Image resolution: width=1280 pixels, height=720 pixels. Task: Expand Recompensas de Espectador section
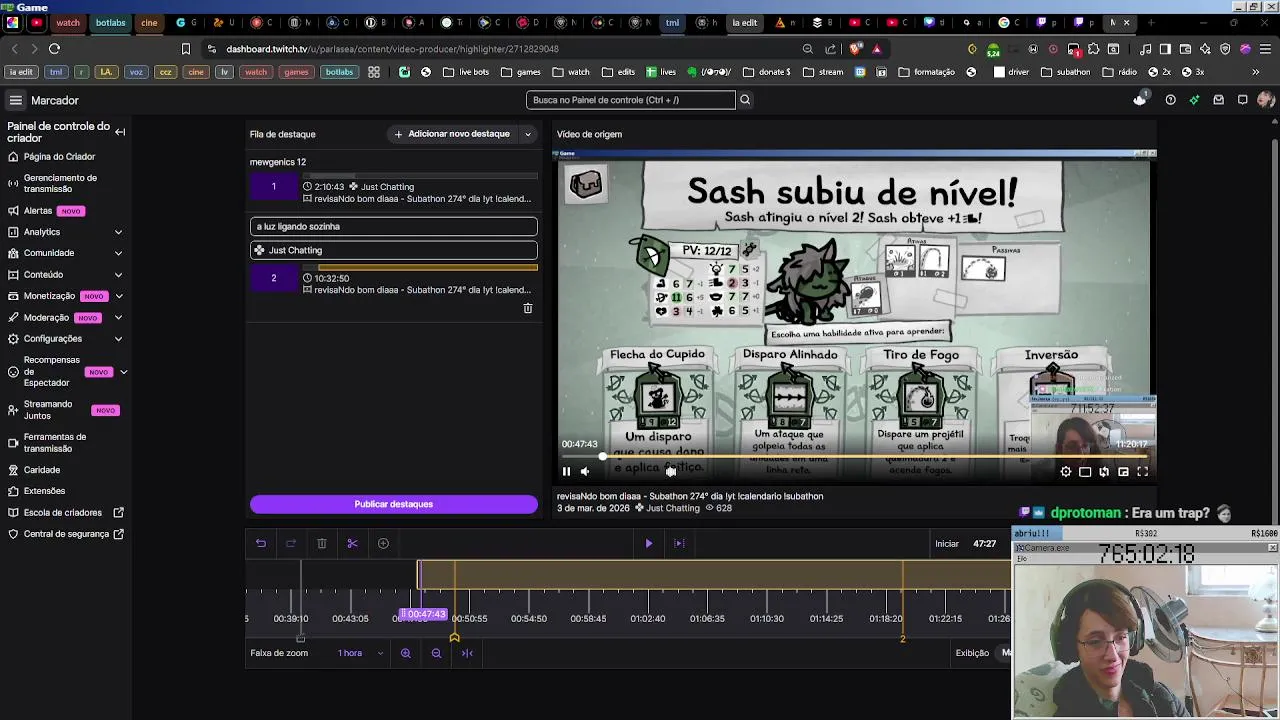point(123,372)
